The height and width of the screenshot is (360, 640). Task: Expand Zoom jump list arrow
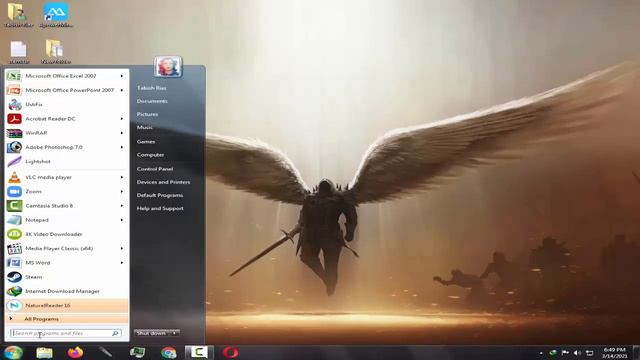click(122, 191)
